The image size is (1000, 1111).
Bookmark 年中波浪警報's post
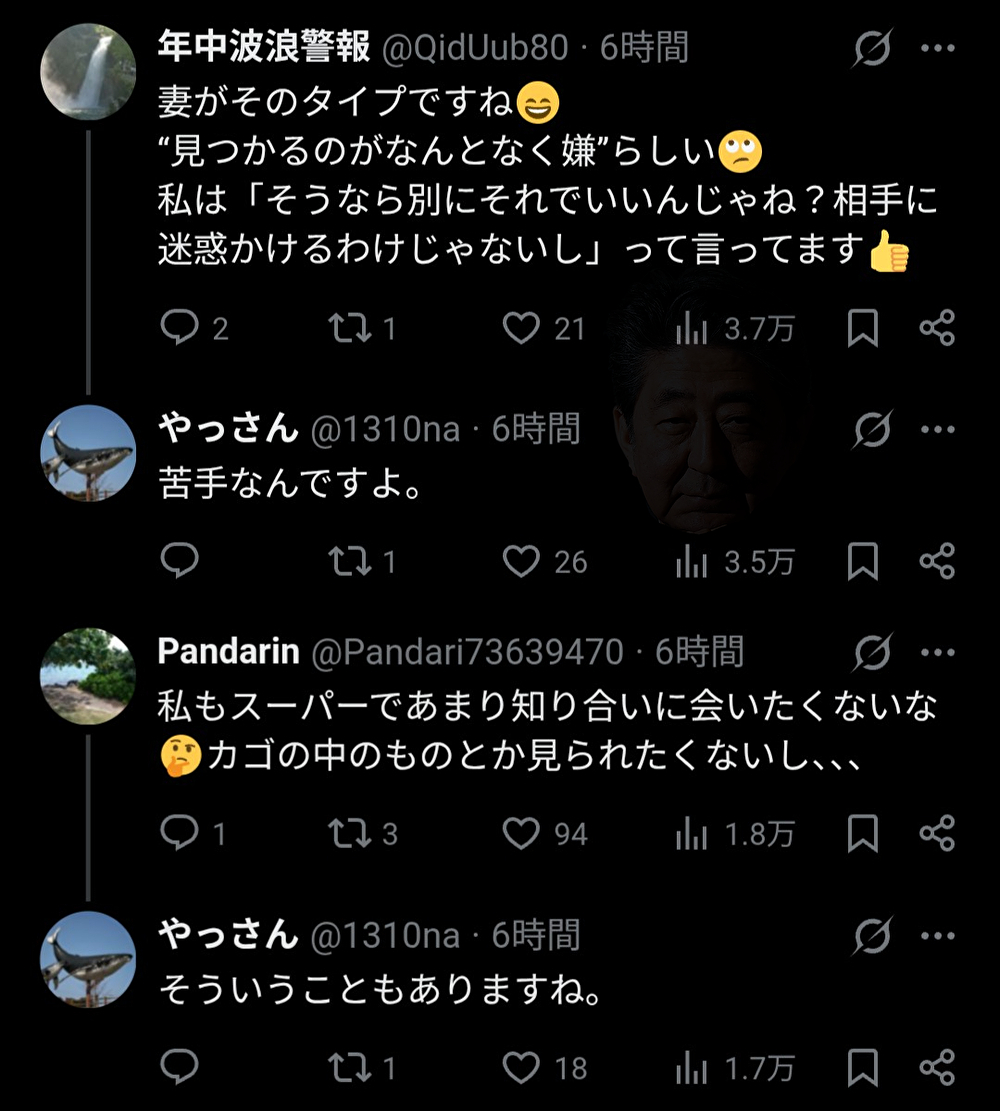pyautogui.click(x=862, y=327)
